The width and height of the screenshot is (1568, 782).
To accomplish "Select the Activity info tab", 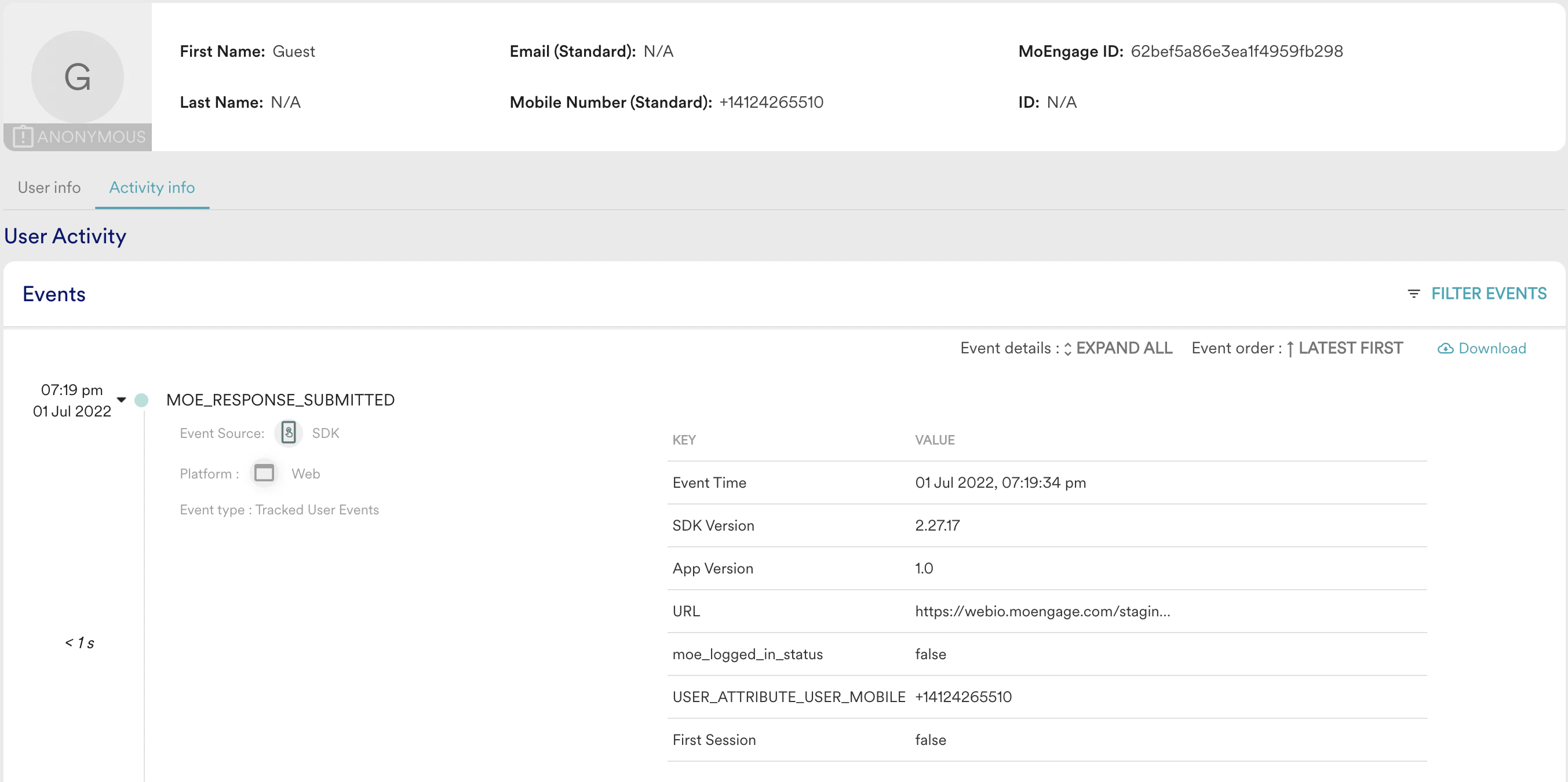I will 152,188.
